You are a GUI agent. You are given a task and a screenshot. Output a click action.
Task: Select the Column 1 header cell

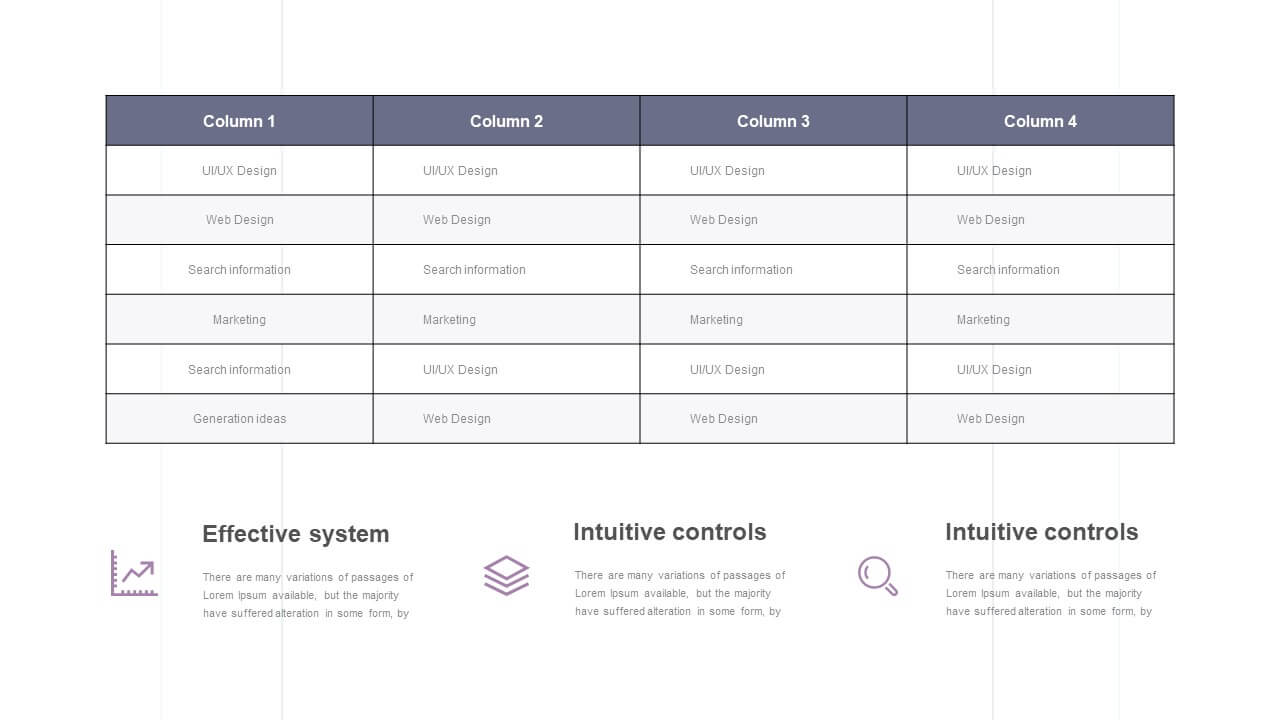(239, 121)
